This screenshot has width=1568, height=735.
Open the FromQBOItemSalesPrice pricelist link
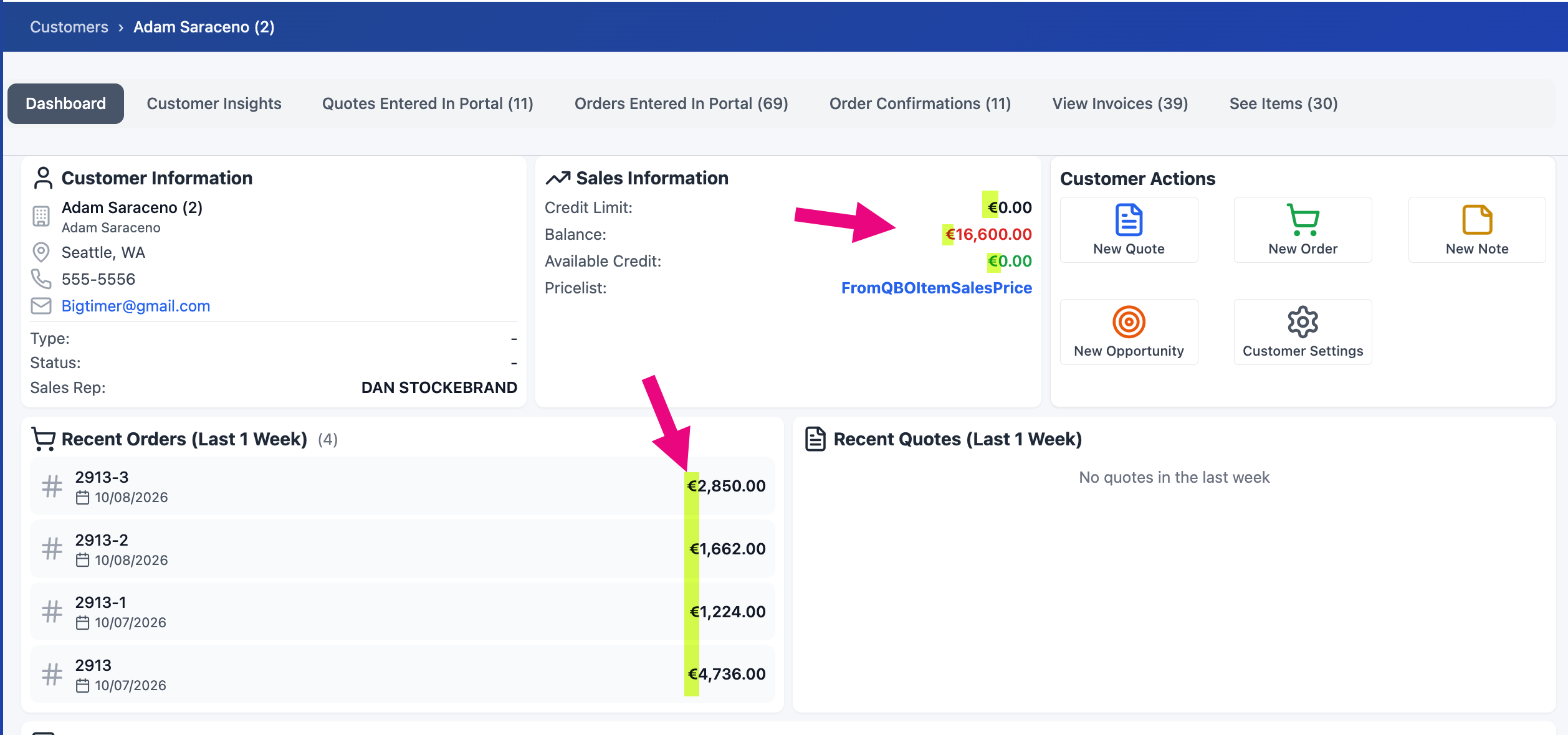pyautogui.click(x=936, y=288)
